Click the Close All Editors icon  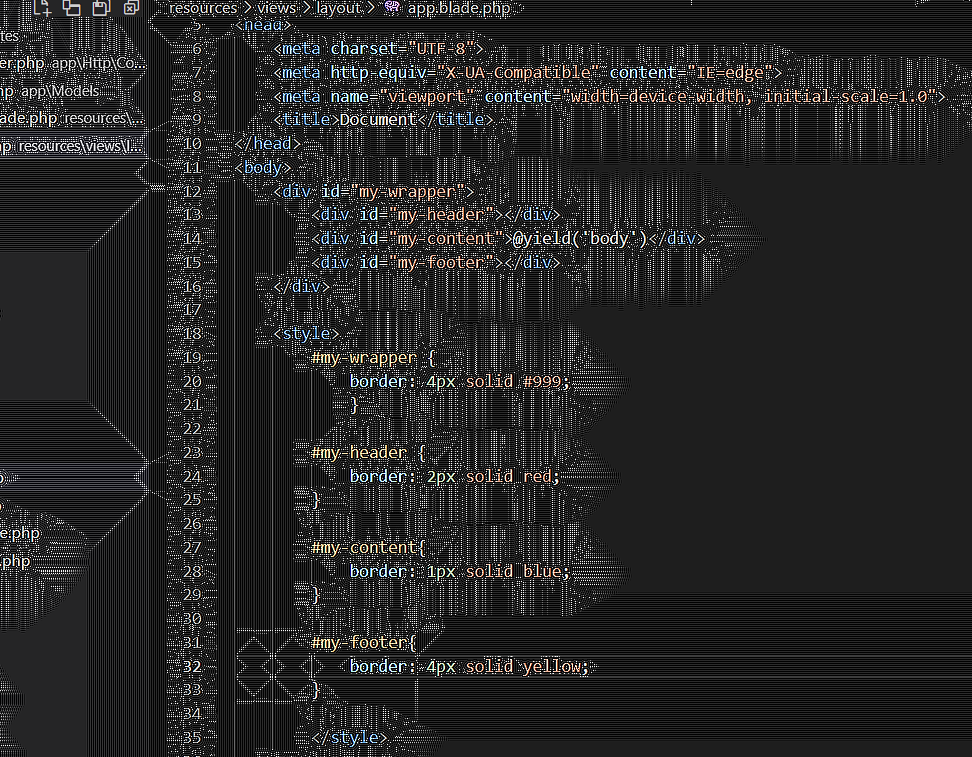click(131, 7)
